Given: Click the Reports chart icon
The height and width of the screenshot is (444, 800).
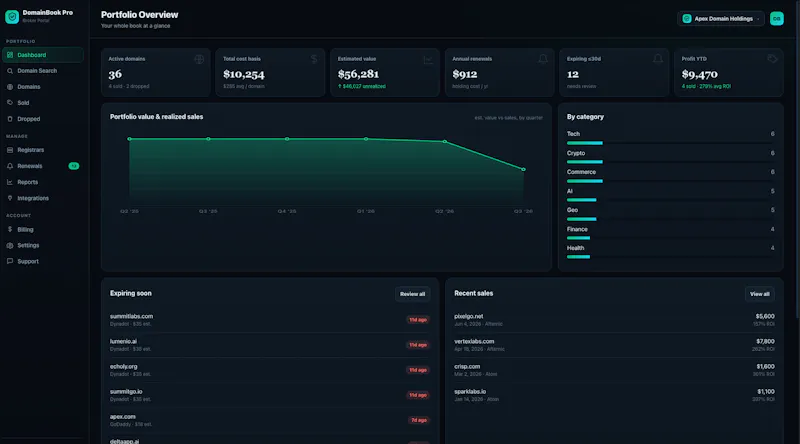Looking at the screenshot, I should click(10, 182).
